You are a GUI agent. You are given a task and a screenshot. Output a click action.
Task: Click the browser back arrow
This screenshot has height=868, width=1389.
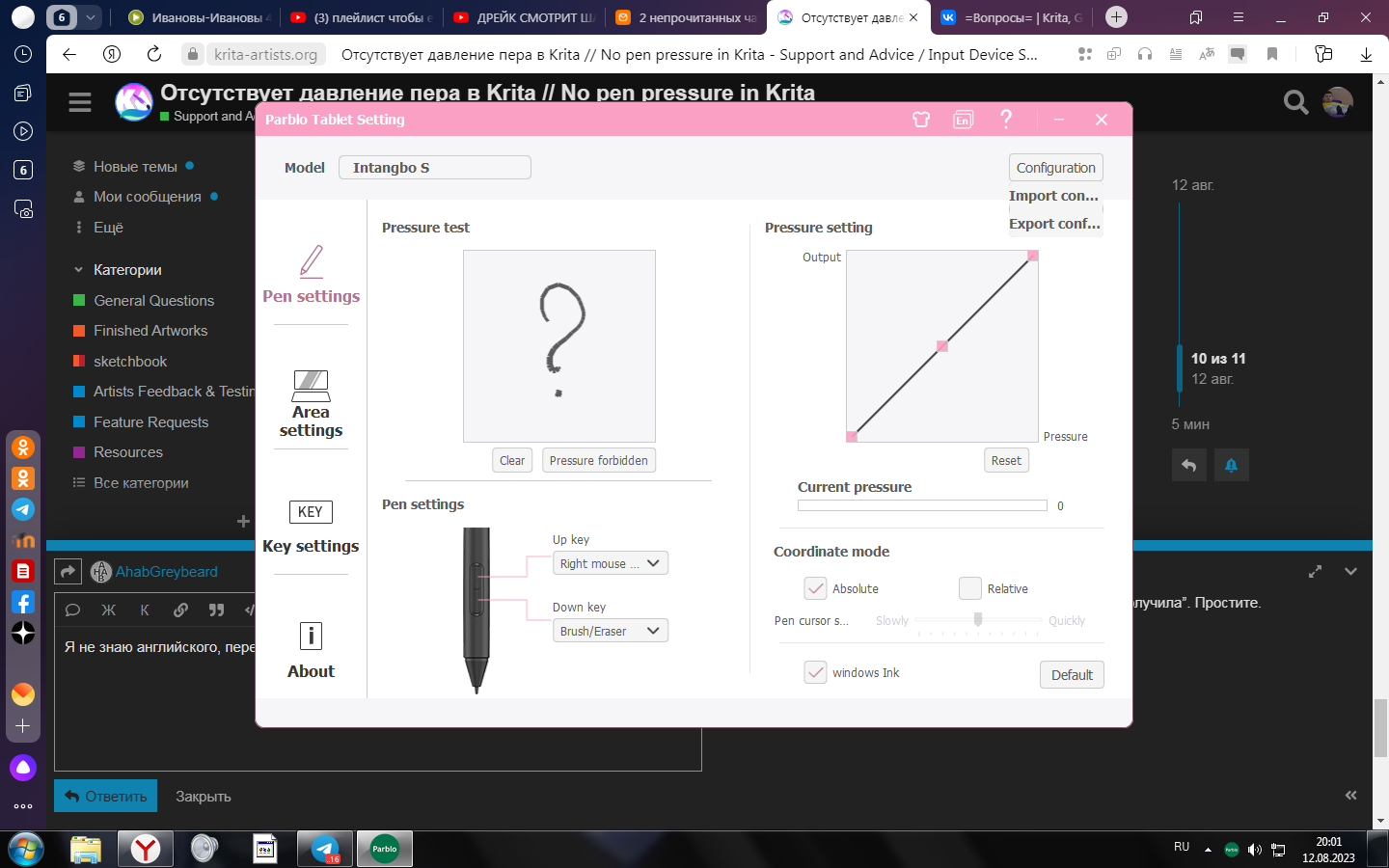tap(69, 54)
